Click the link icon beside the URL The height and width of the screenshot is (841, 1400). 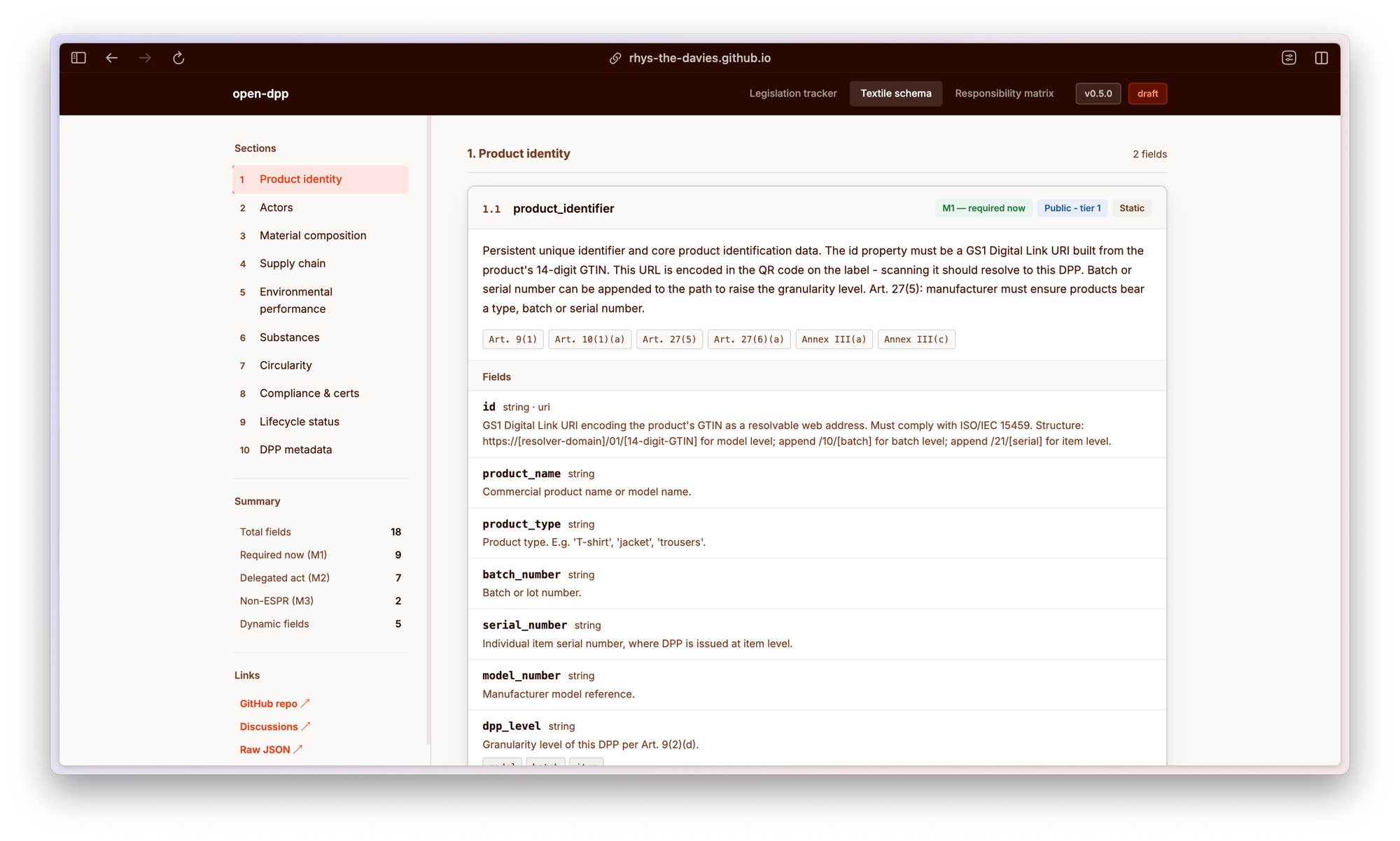click(615, 58)
